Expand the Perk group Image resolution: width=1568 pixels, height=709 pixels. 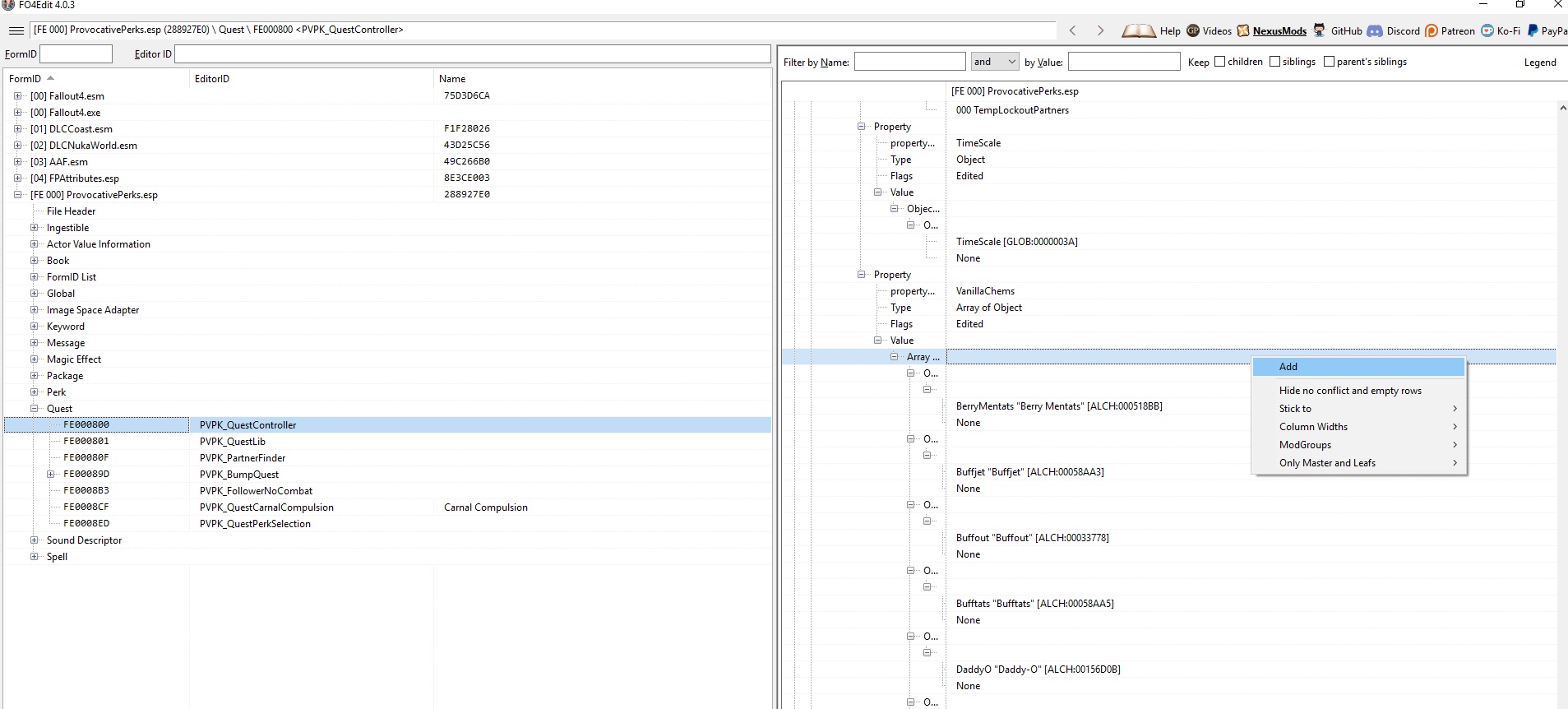pyautogui.click(x=34, y=392)
